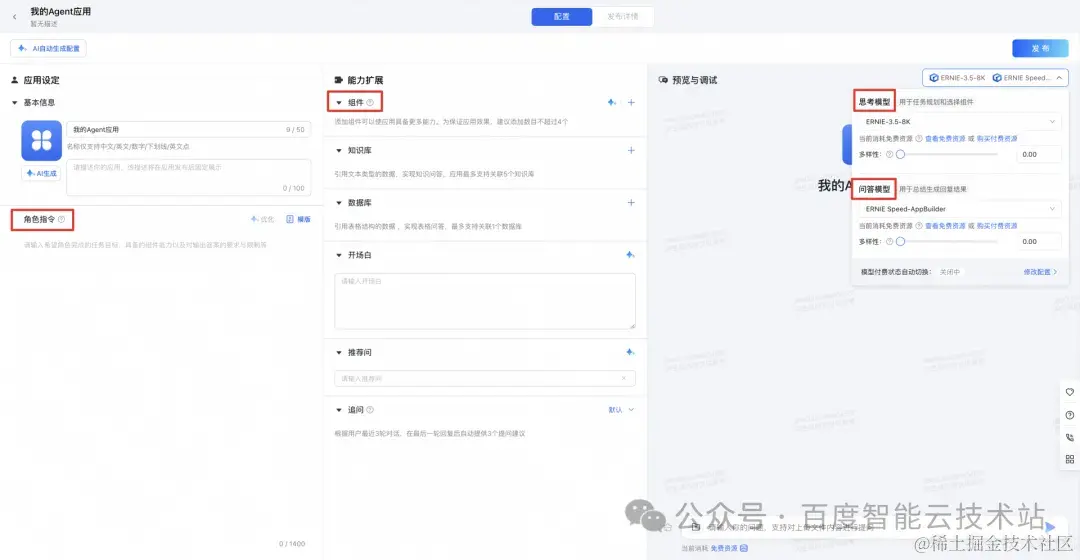Click info icon after 思考模型 当前消耗免费资源

919,138
